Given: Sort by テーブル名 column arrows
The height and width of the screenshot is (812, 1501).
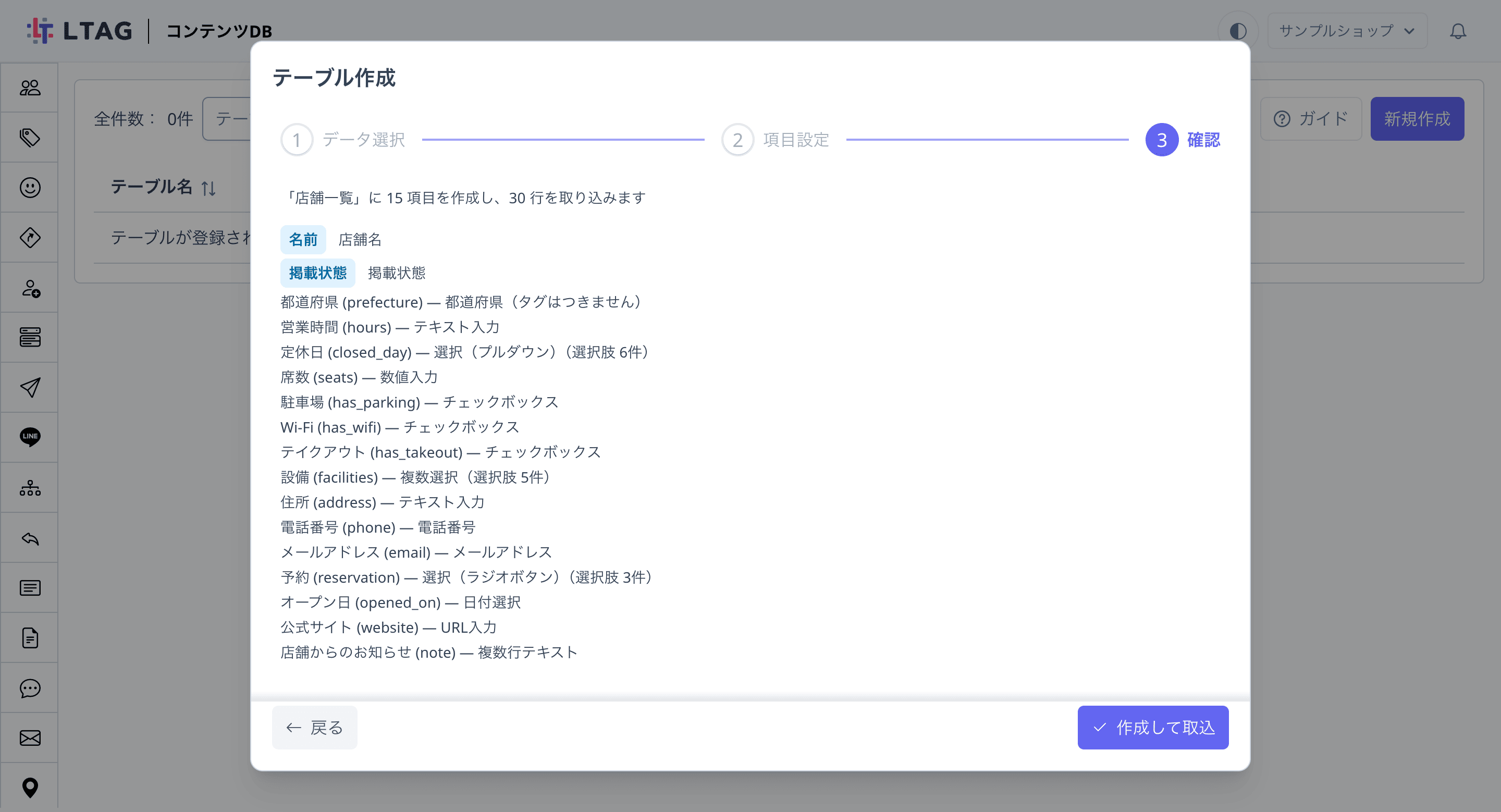Looking at the screenshot, I should tap(208, 188).
